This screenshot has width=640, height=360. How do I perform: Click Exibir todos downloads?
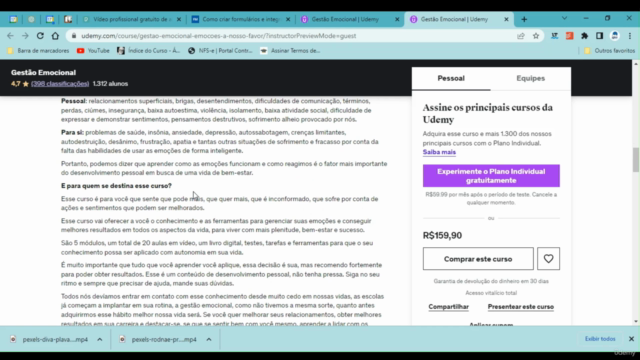click(600, 339)
